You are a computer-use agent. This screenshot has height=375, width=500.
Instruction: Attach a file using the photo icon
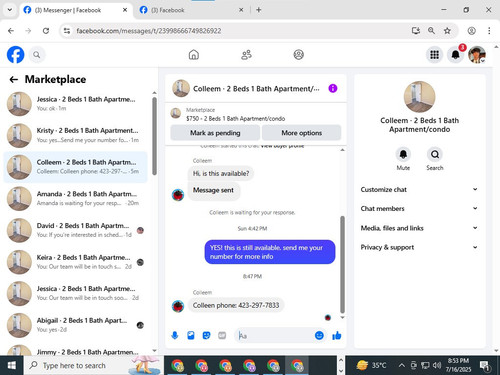click(x=191, y=335)
